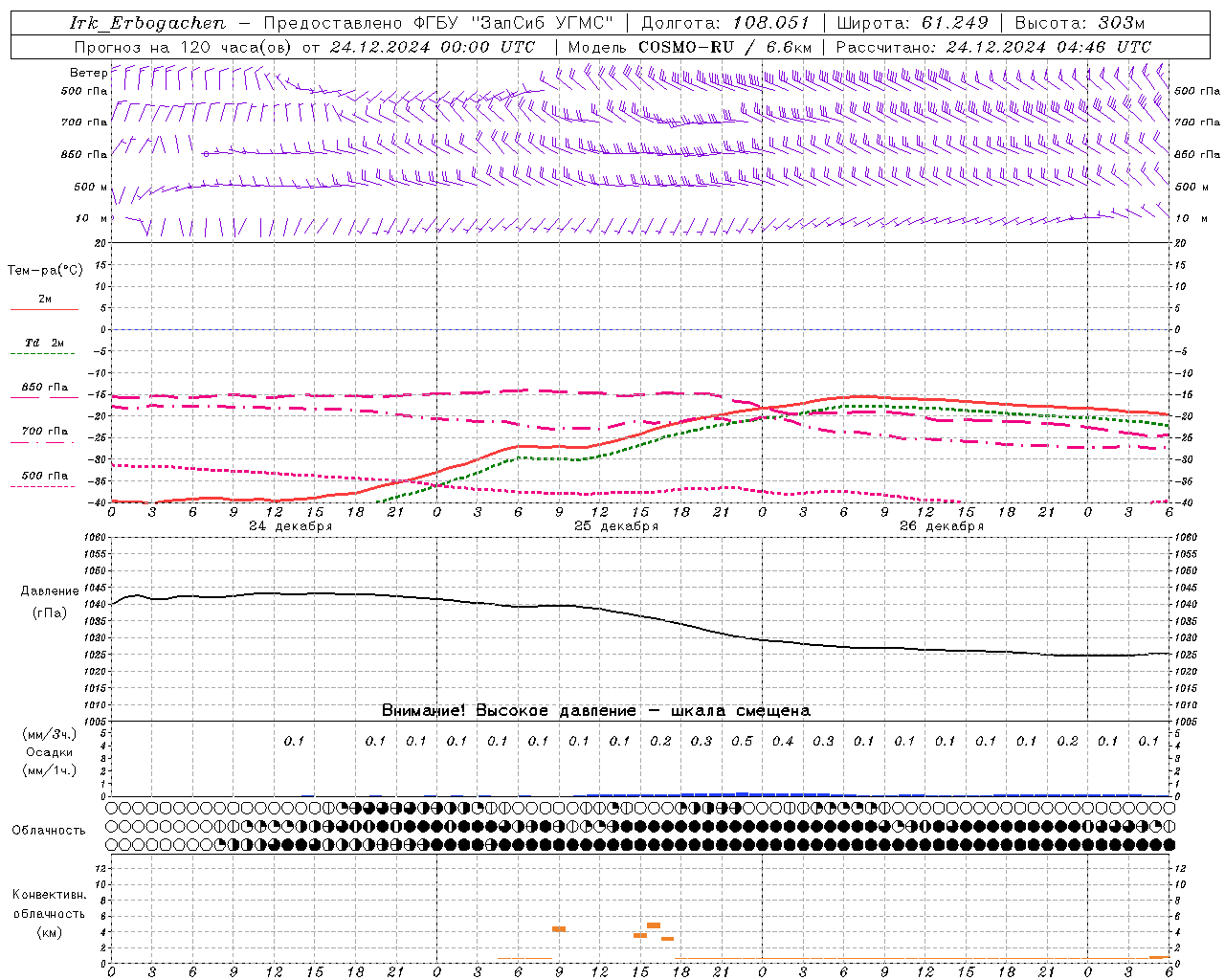Click the Давление pressure panel title
This screenshot has width=1225, height=980.
coord(50,591)
